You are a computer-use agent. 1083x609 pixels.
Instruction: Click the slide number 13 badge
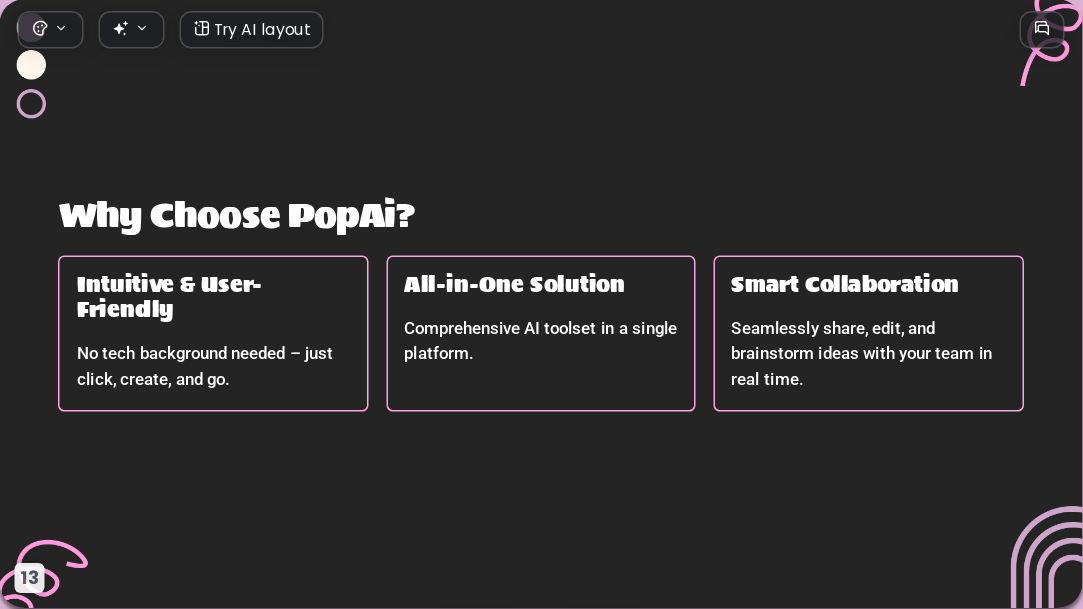point(29,577)
